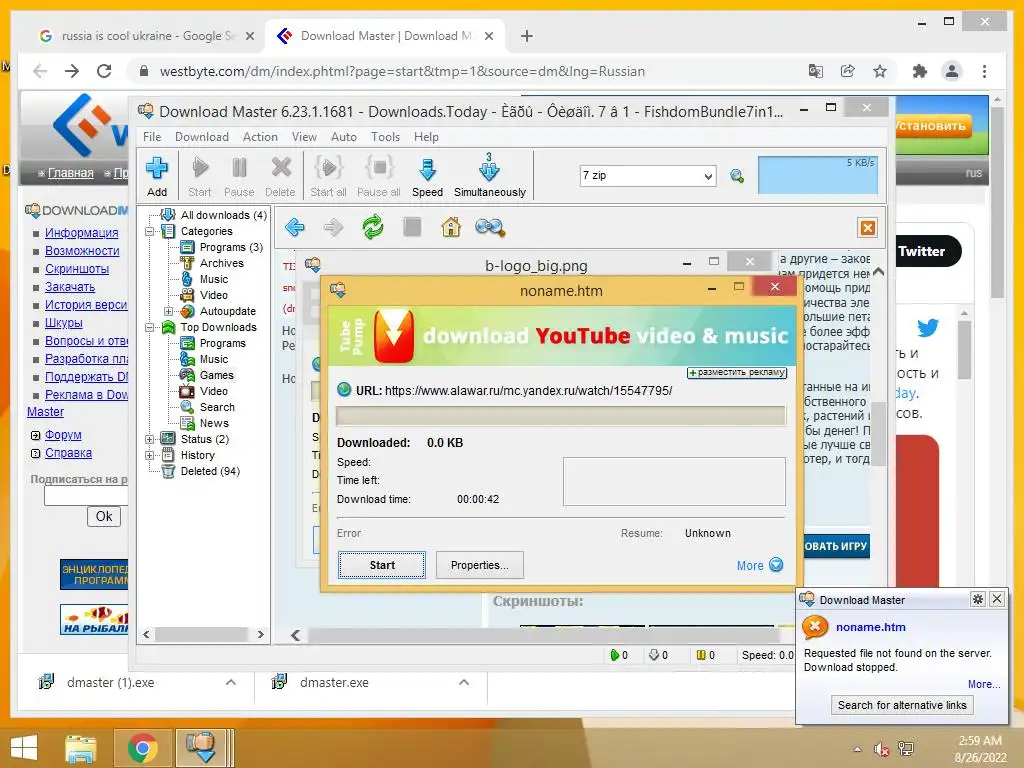1024x768 pixels.
Task: Click the Delete toolbar icon
Action: tap(280, 176)
